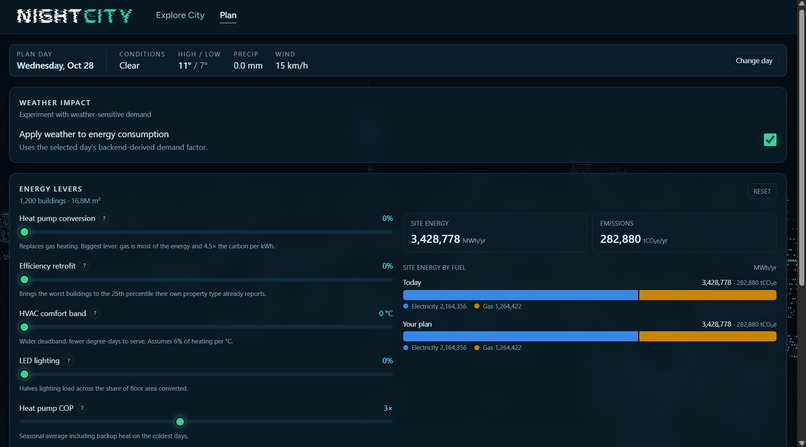Click the Energy Levers heading
Viewport: 806px width, 447px height.
point(50,189)
